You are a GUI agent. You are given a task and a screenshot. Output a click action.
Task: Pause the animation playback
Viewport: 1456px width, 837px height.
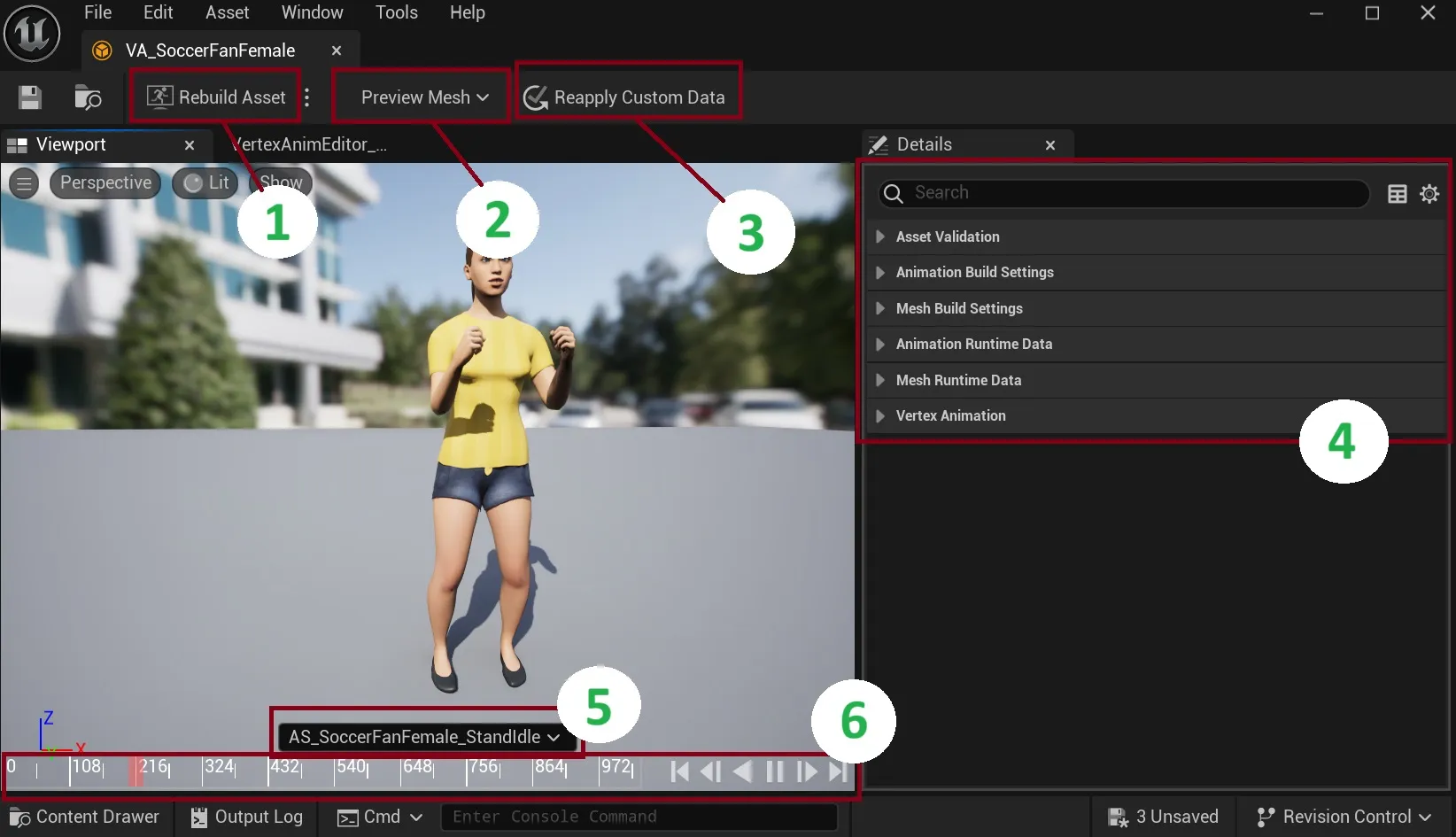[x=774, y=771]
